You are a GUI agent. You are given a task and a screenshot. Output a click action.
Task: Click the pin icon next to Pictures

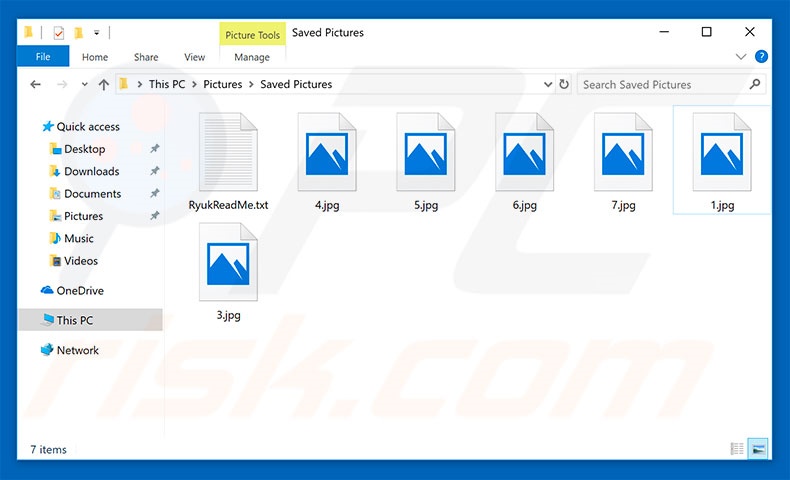155,216
